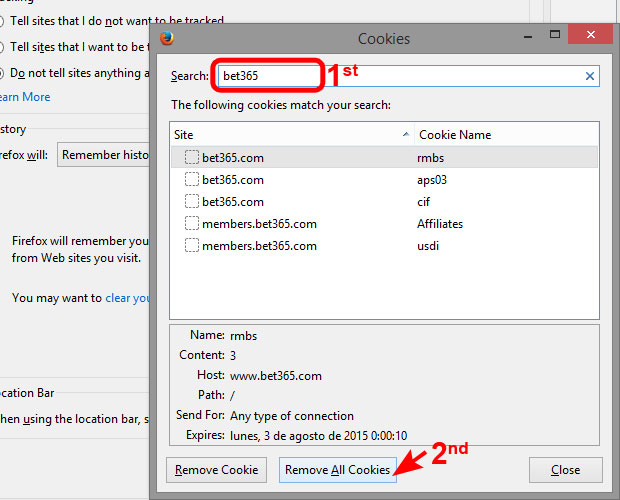Screen dimensions: 620x500
Task: Click the icon beside members.bet365.com Affiliates row
Action: click(x=192, y=223)
